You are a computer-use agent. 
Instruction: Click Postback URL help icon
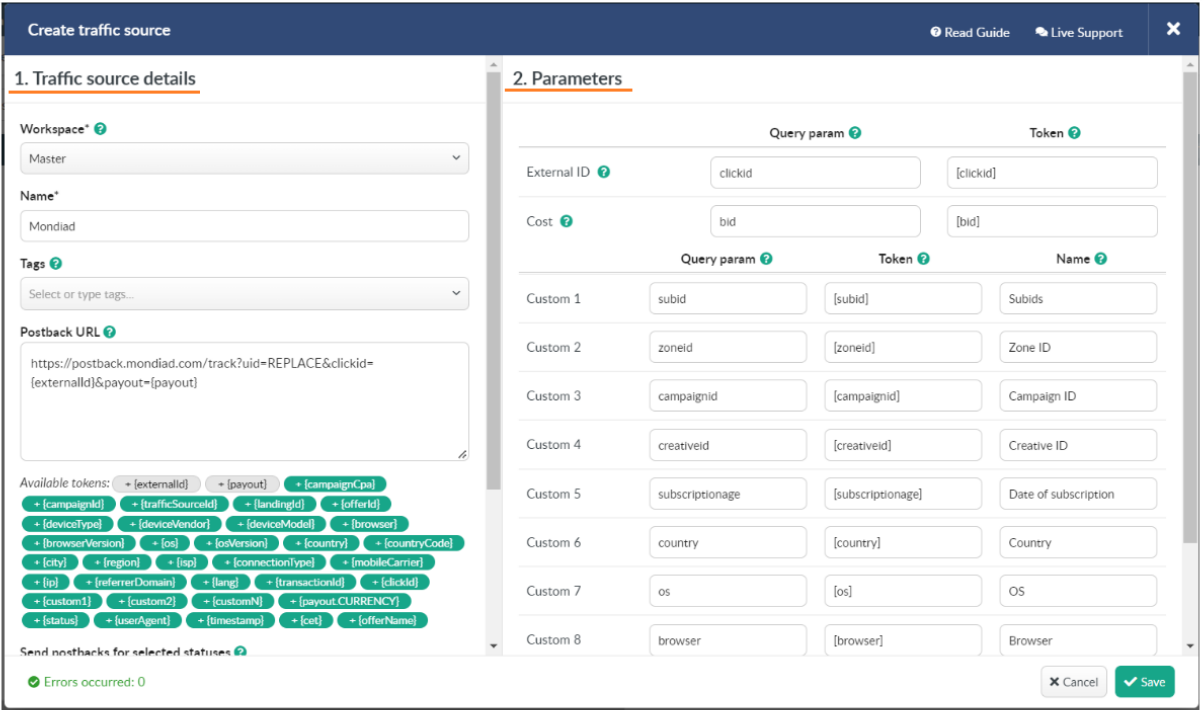coord(109,332)
